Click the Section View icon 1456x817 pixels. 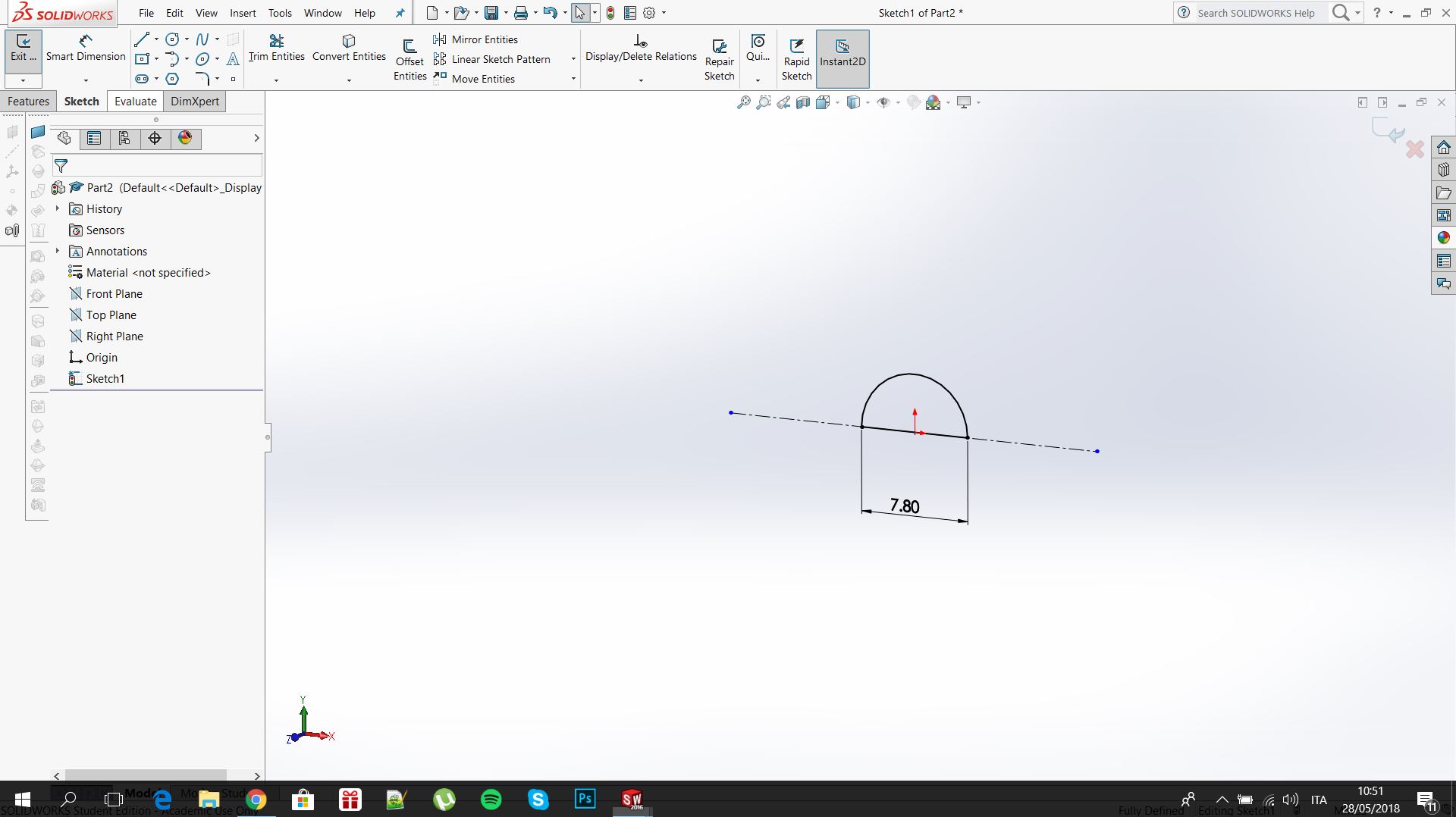point(803,102)
